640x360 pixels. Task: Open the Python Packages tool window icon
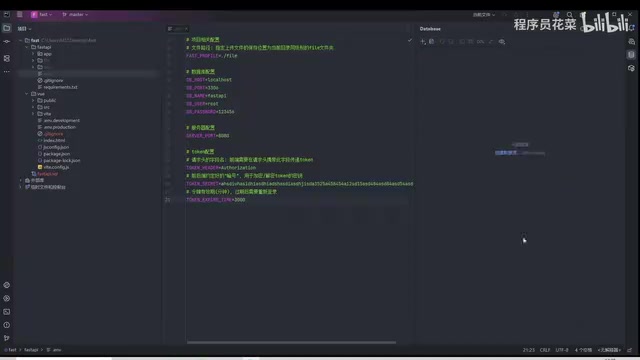coord(7,285)
